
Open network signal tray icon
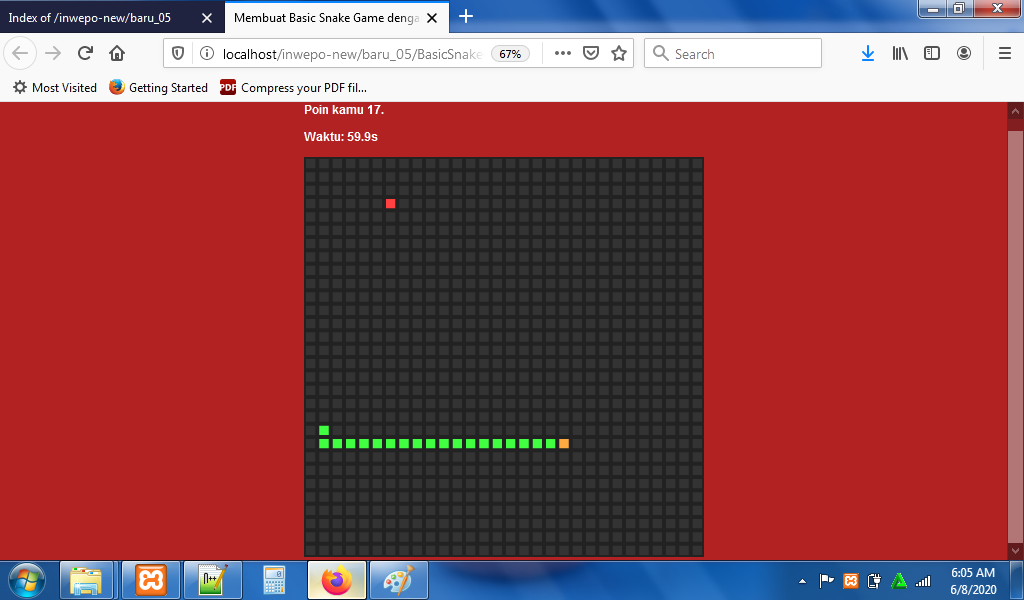point(923,580)
